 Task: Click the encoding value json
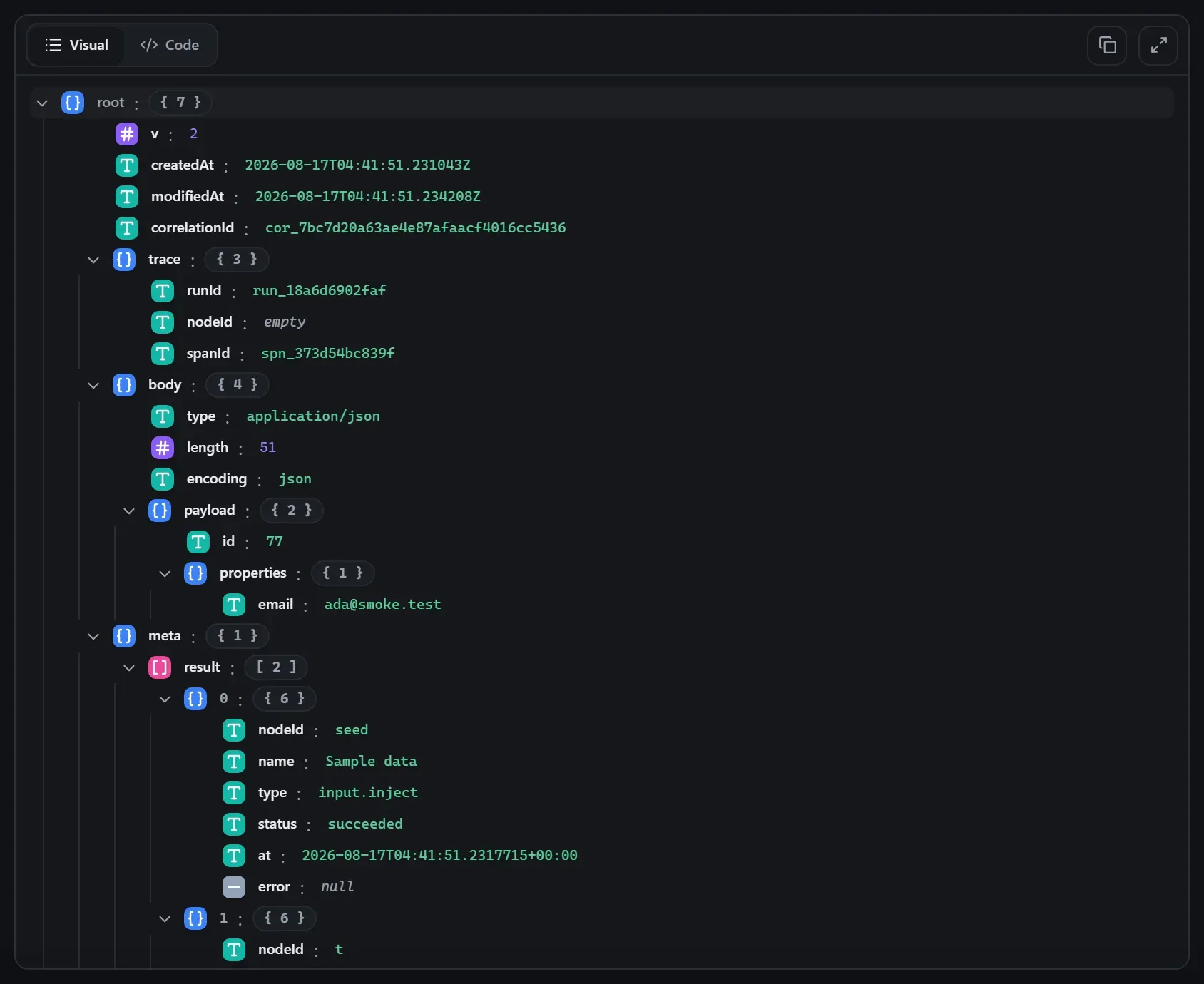point(295,479)
